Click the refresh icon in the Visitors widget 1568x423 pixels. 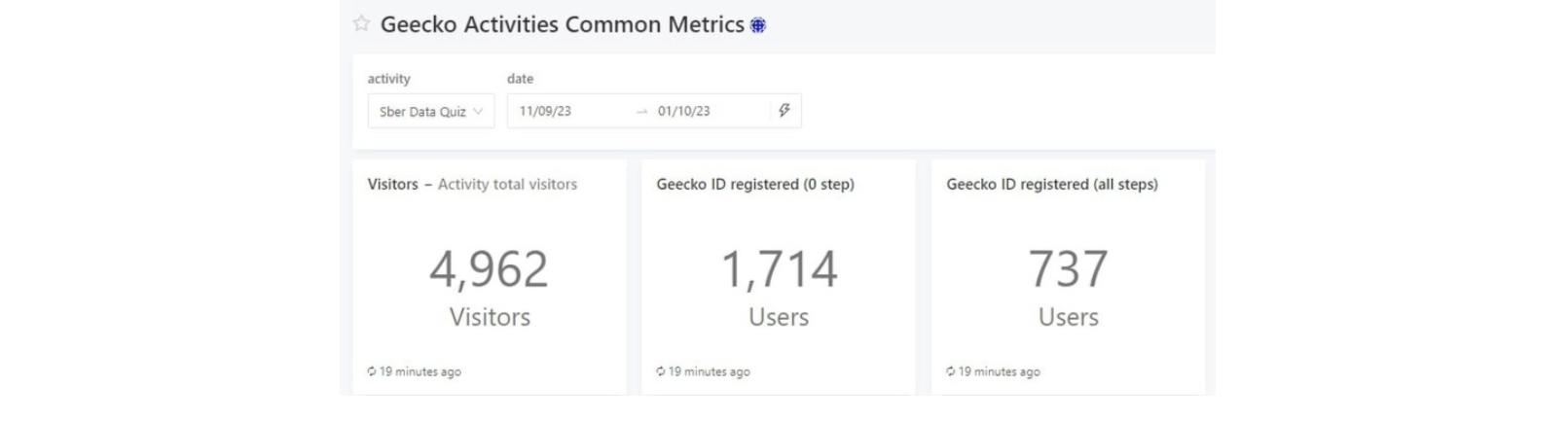372,371
